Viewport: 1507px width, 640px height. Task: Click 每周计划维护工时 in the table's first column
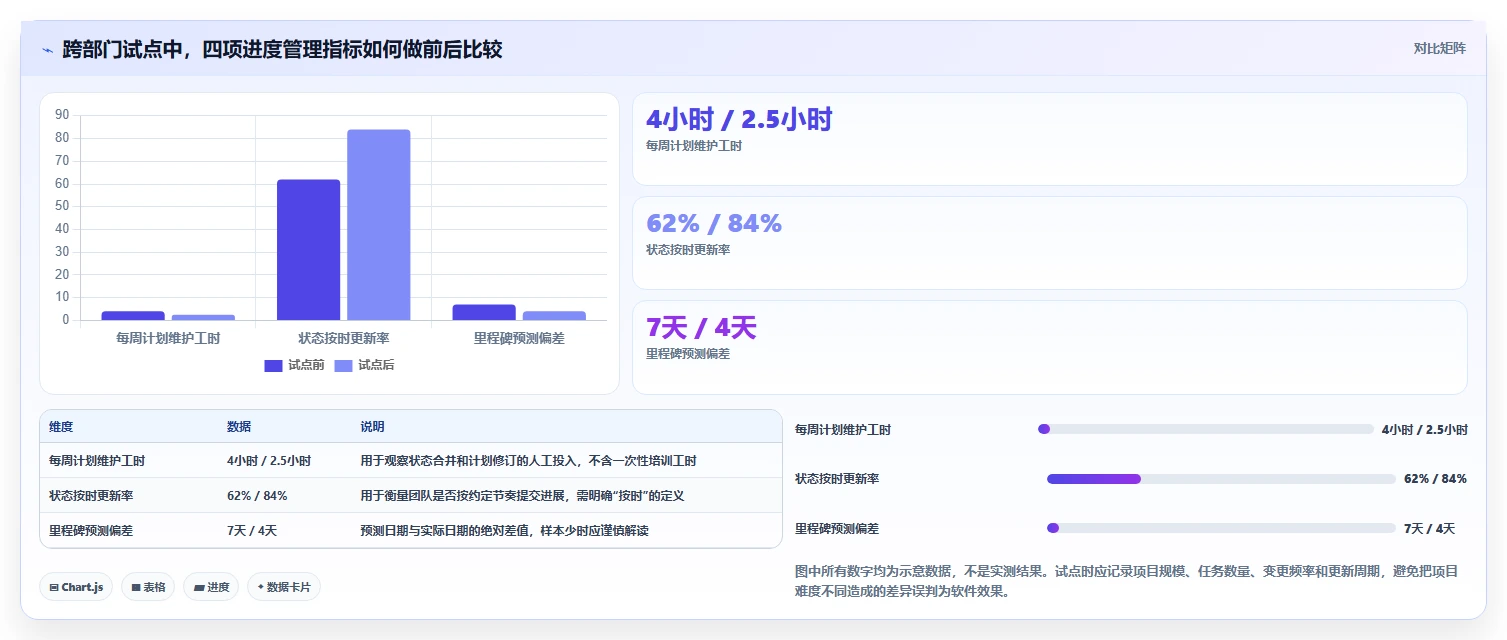click(x=97, y=461)
